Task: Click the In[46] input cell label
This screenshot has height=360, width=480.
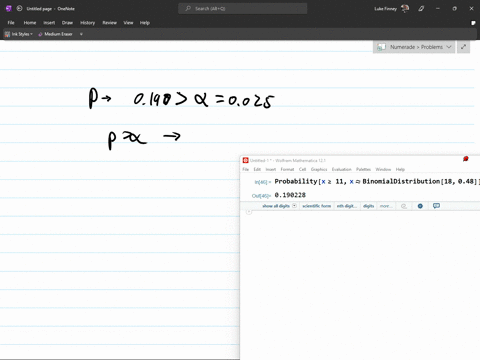Action: click(x=263, y=182)
